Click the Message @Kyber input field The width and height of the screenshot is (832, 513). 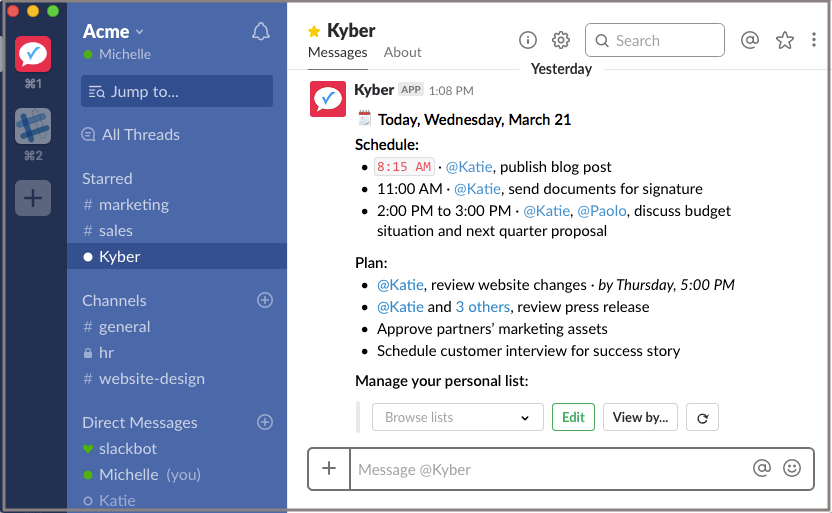(547, 469)
